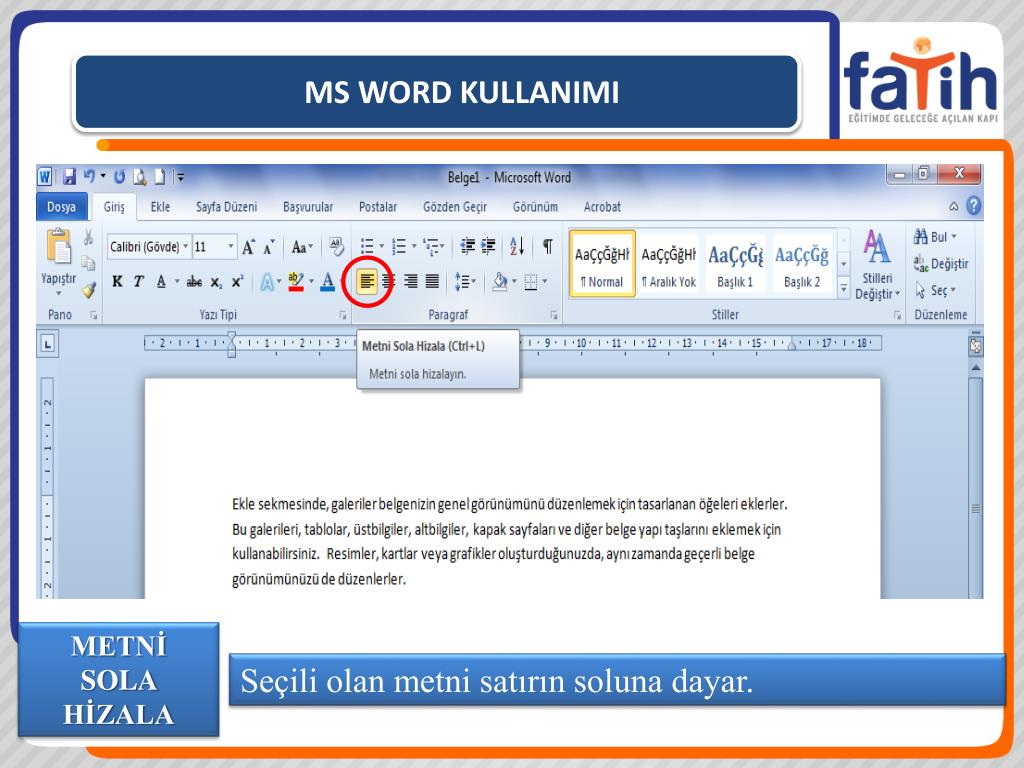The height and width of the screenshot is (768, 1024).
Task: Switch to the Postalar tab
Action: (378, 207)
